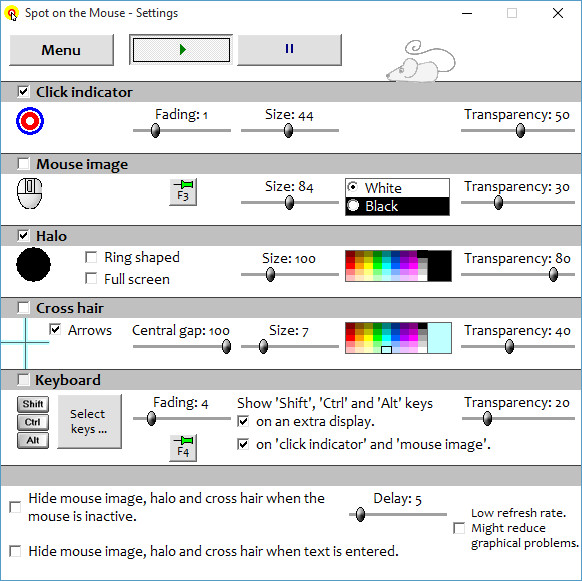The height and width of the screenshot is (581, 582).
Task: Click the black halo preview circle
Action: pyautogui.click(x=33, y=264)
